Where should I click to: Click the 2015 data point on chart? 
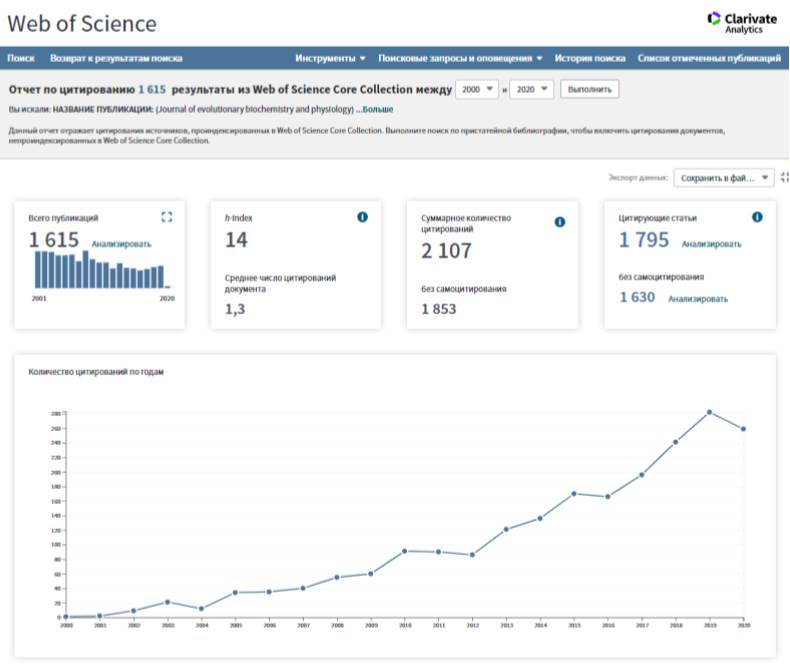[x=574, y=494]
